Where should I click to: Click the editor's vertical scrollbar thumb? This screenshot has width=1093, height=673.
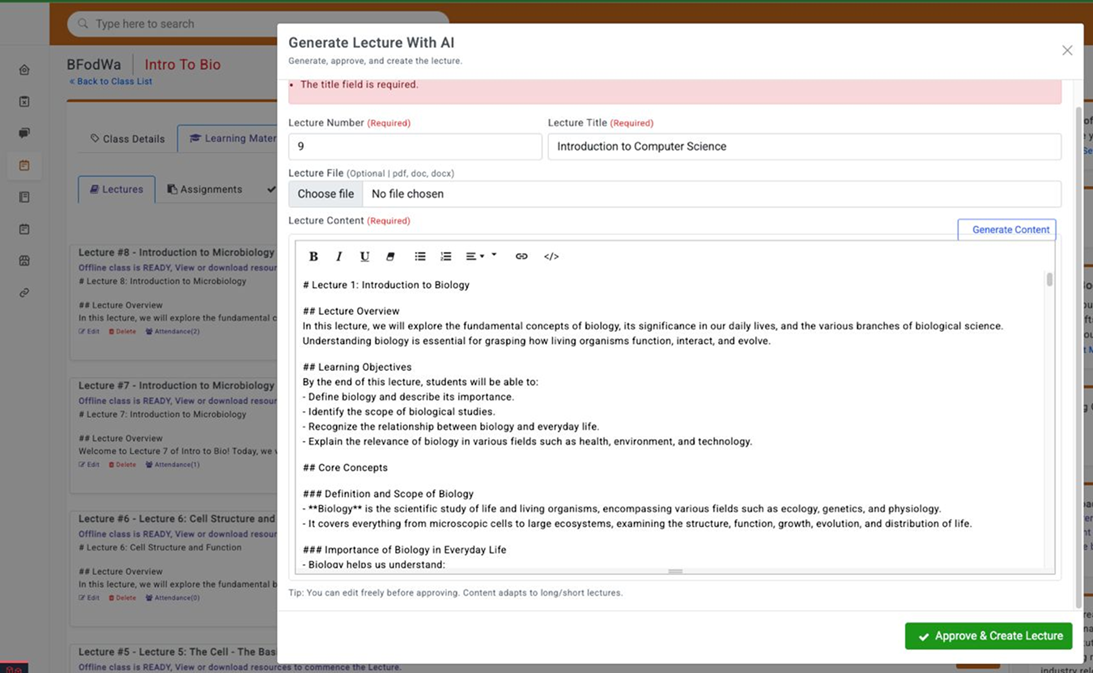click(1049, 280)
